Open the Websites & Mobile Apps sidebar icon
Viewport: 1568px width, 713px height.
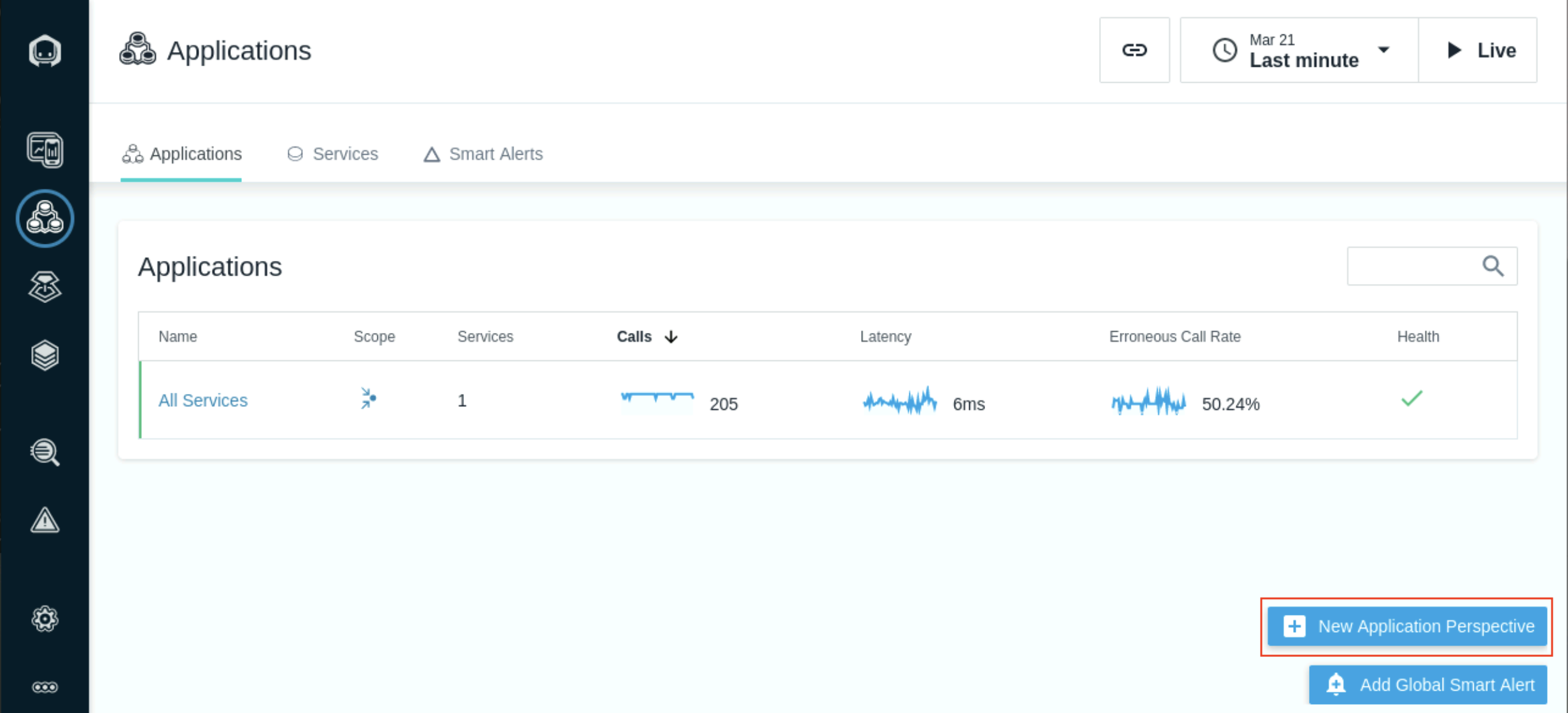pyautogui.click(x=45, y=150)
